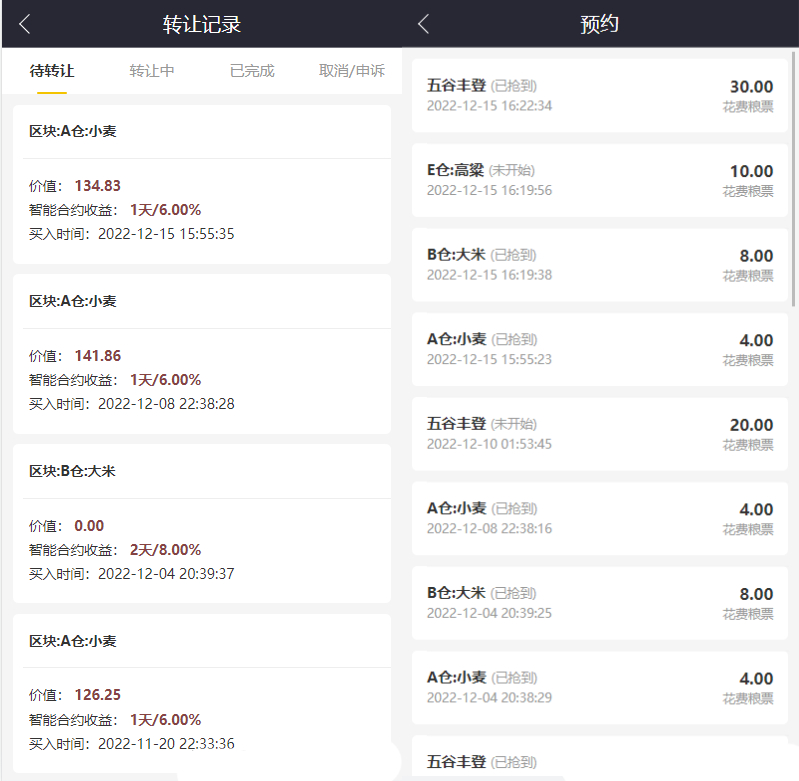Select A仓:小麦 reservation dated 2022-12-04 20:38:29
This screenshot has width=799, height=781.
[x=600, y=688]
